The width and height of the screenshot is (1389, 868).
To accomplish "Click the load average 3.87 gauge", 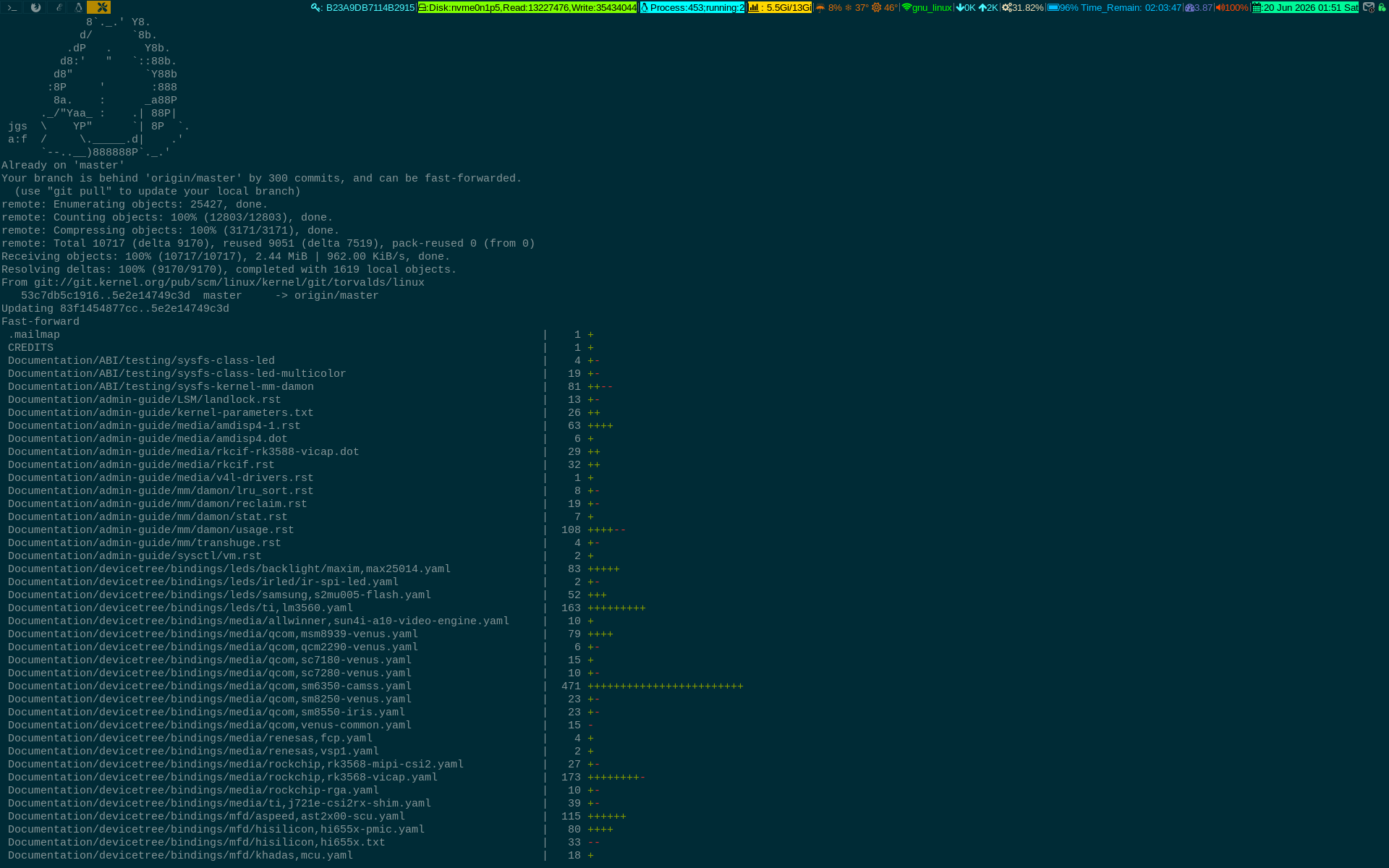I will [1198, 7].
